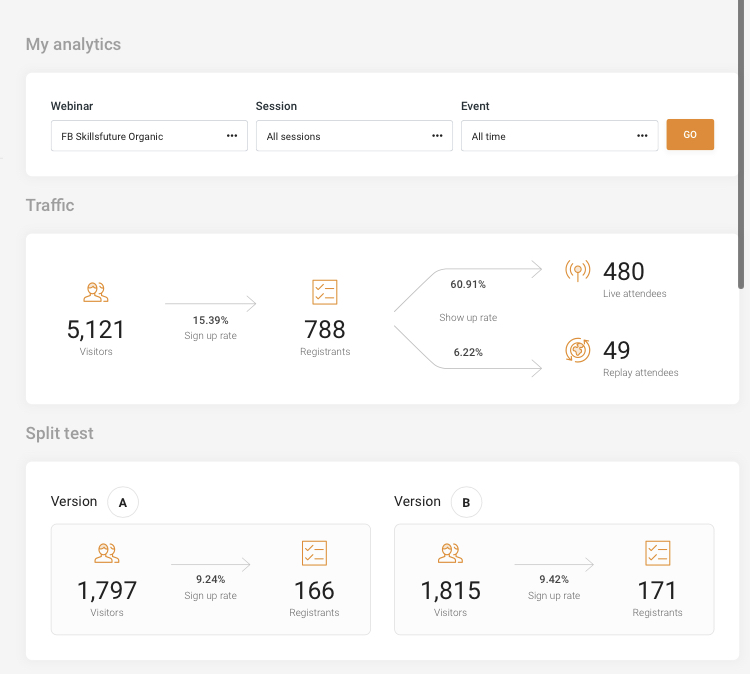This screenshot has width=750, height=674.
Task: Expand the Event time range dropdown
Action: pos(559,136)
